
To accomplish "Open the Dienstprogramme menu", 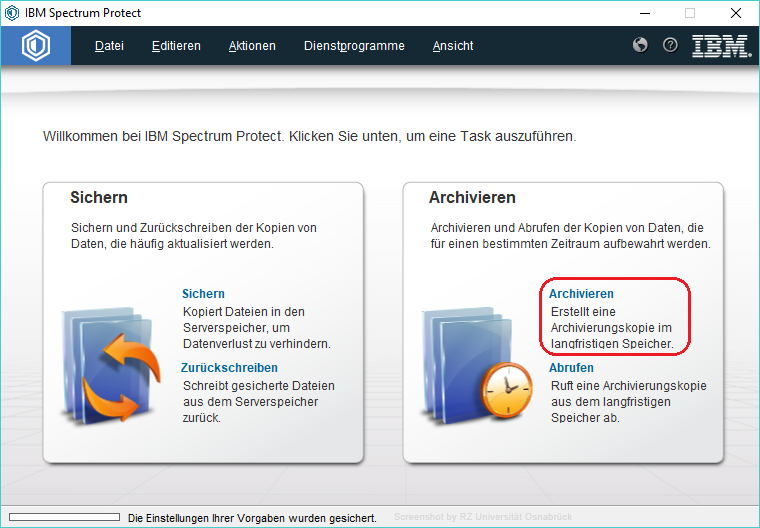I will (x=354, y=46).
